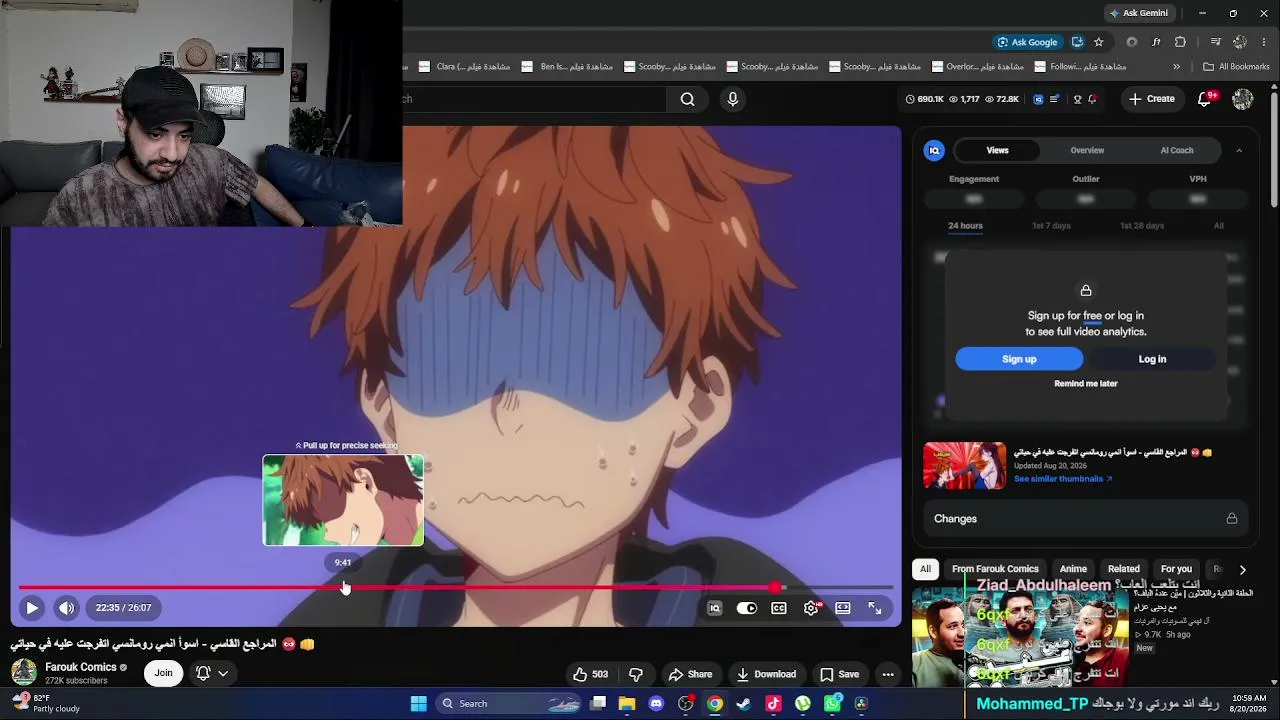
Task: Select the All filter chip
Action: click(925, 569)
